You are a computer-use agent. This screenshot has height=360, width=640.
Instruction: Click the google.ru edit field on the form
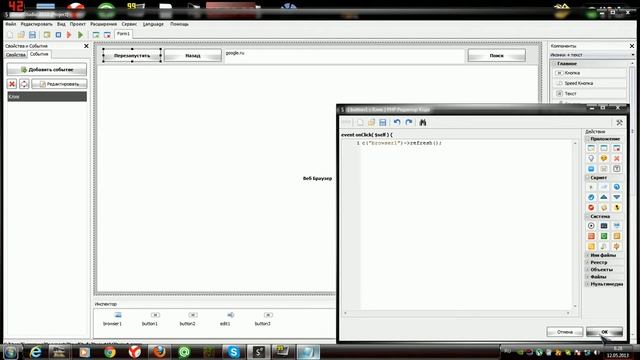[x=344, y=56]
